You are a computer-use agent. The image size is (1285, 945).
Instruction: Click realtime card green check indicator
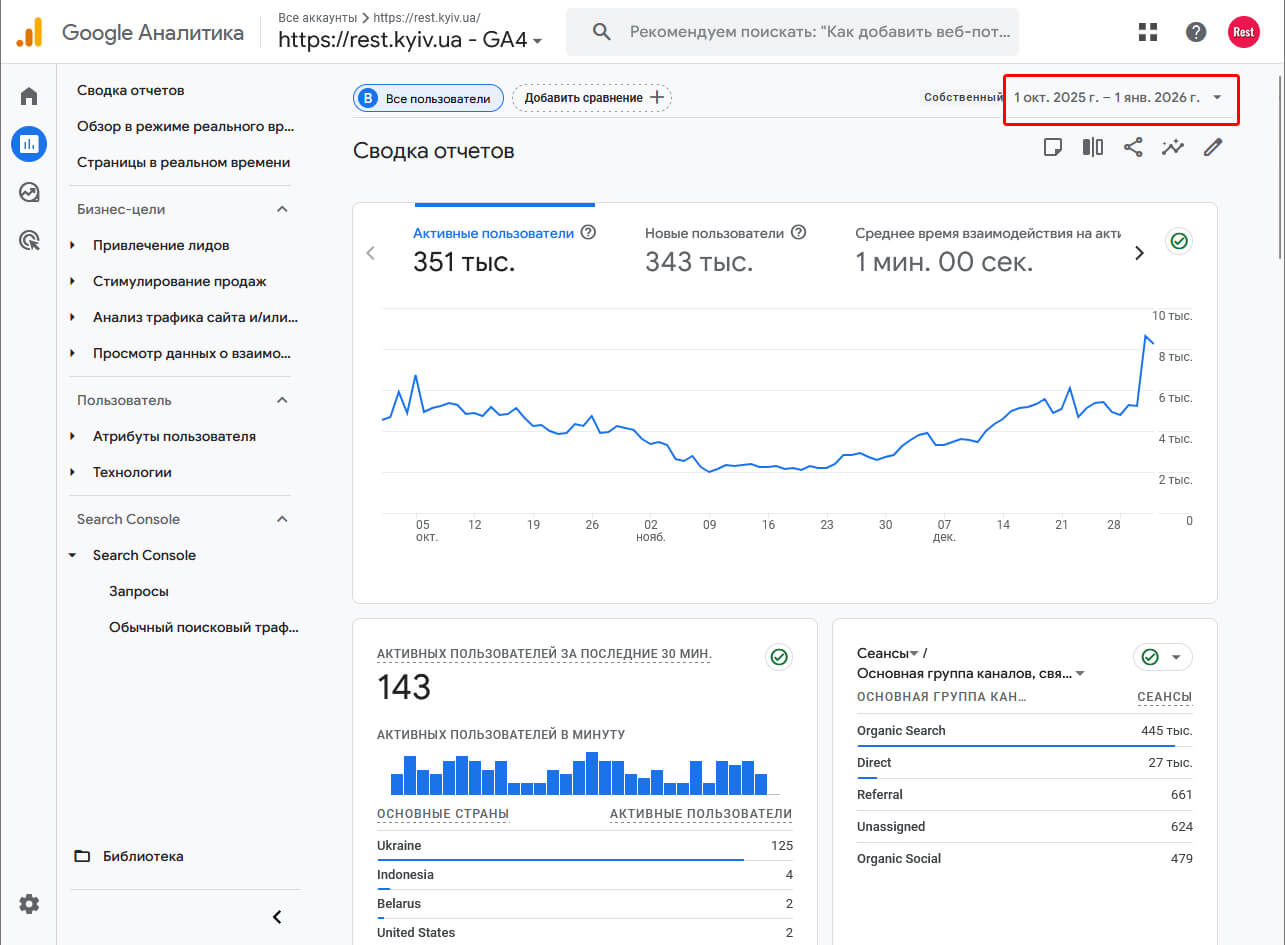[779, 656]
